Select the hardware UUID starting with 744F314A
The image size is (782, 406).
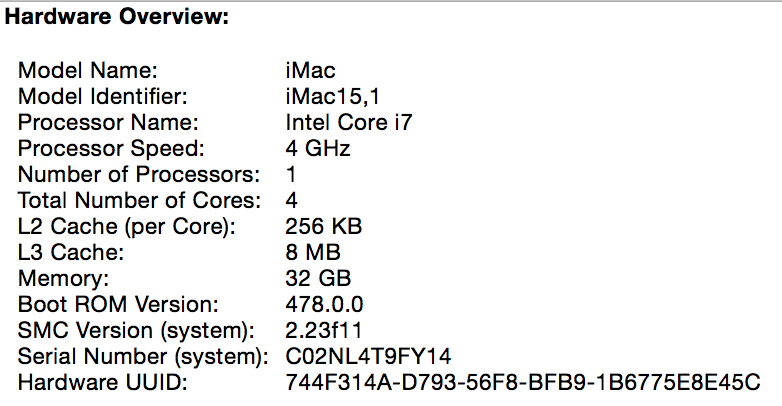pos(523,383)
